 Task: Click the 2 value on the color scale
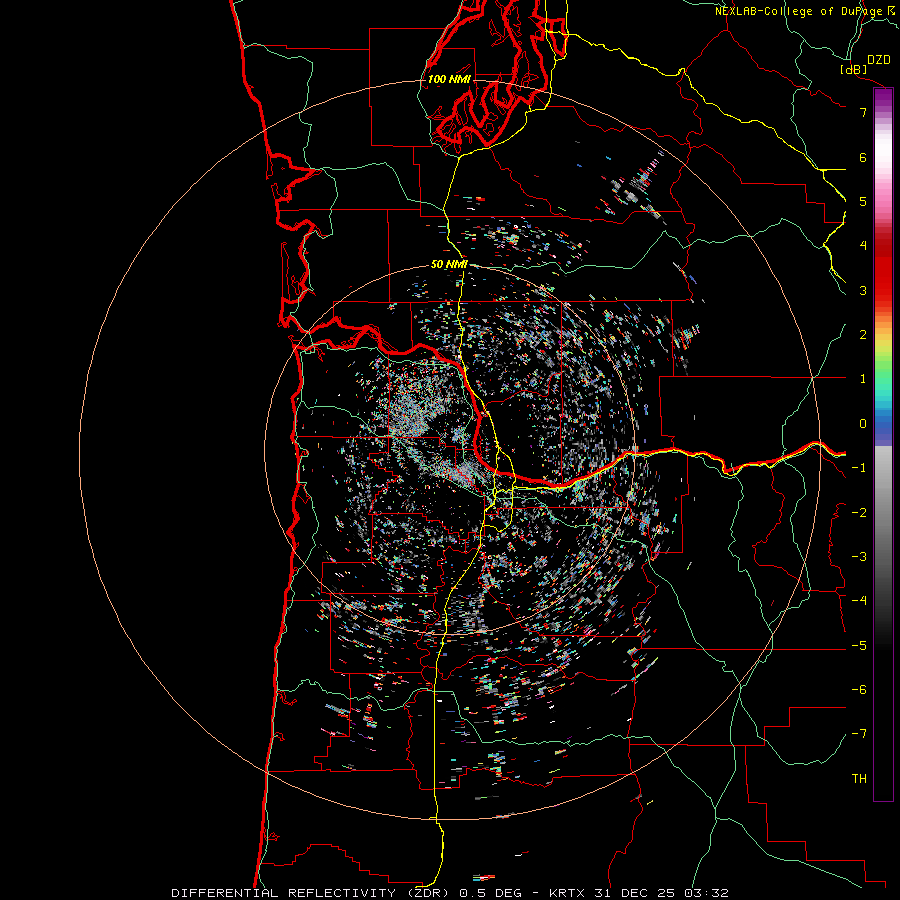[863, 335]
